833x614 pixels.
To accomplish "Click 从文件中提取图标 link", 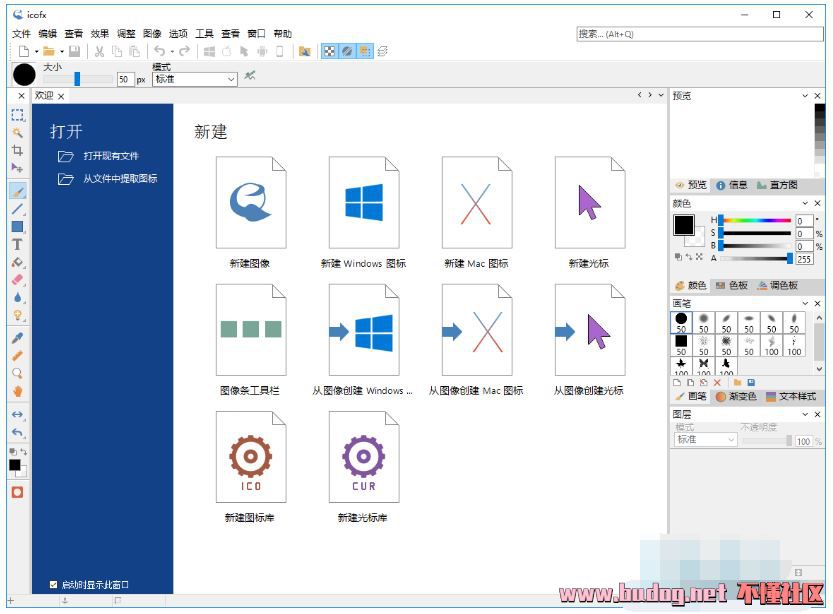I will 108,178.
